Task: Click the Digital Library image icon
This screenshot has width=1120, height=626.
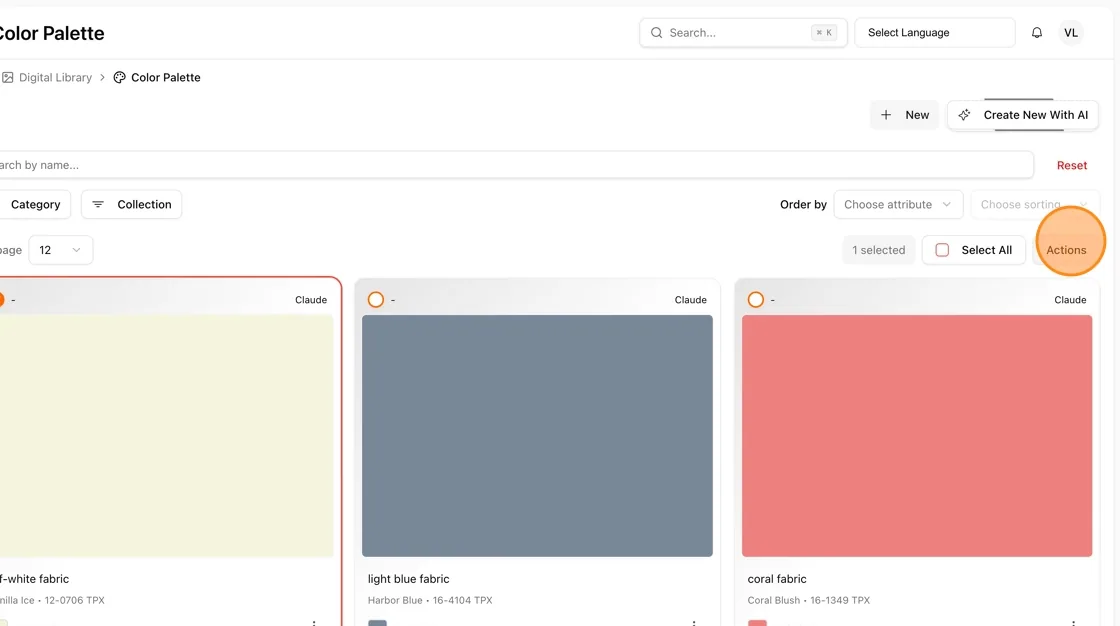Action: 7,77
